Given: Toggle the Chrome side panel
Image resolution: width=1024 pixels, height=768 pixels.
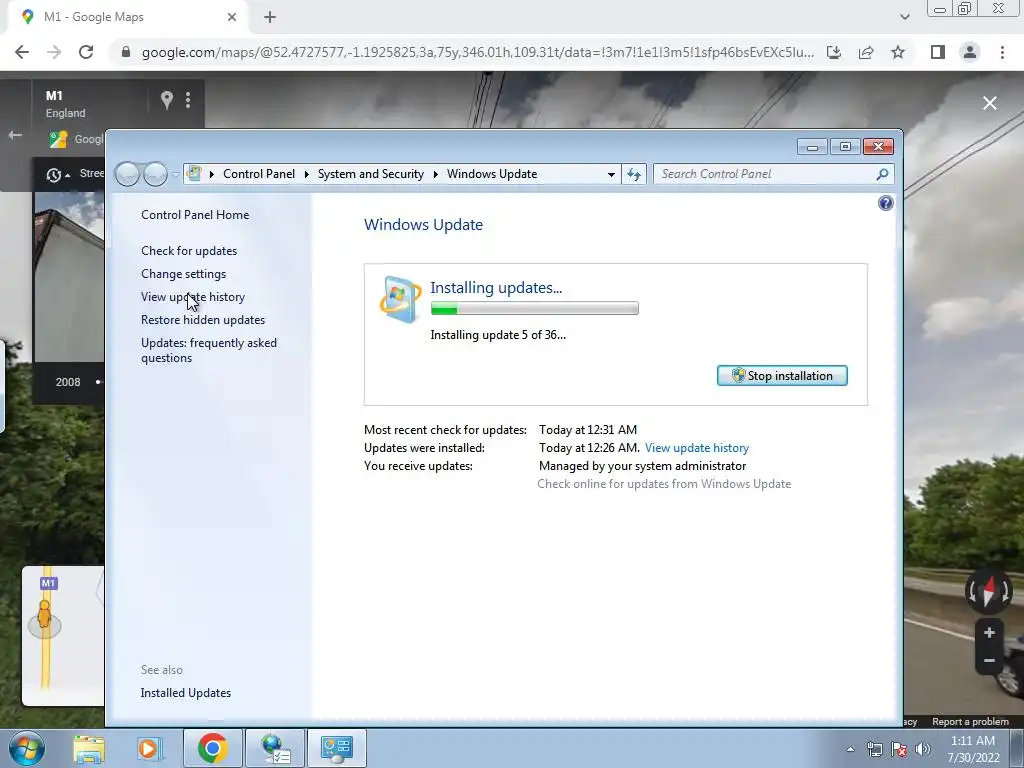Looking at the screenshot, I should [x=938, y=52].
